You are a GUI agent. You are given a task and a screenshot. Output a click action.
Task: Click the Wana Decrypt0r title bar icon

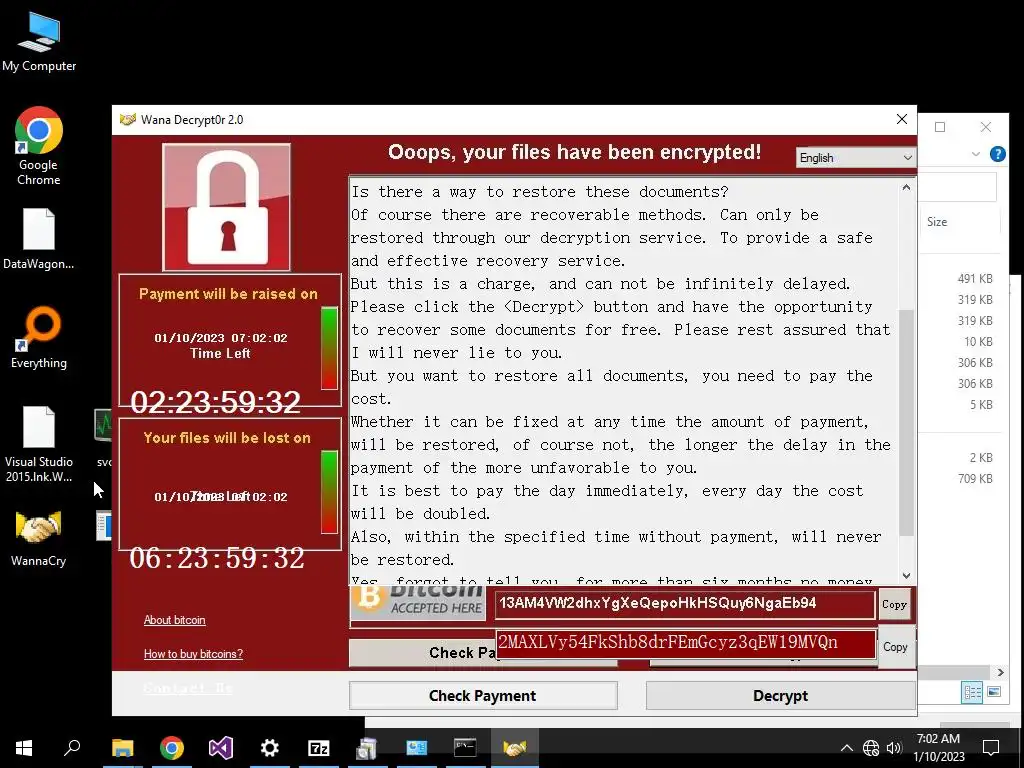click(128, 120)
